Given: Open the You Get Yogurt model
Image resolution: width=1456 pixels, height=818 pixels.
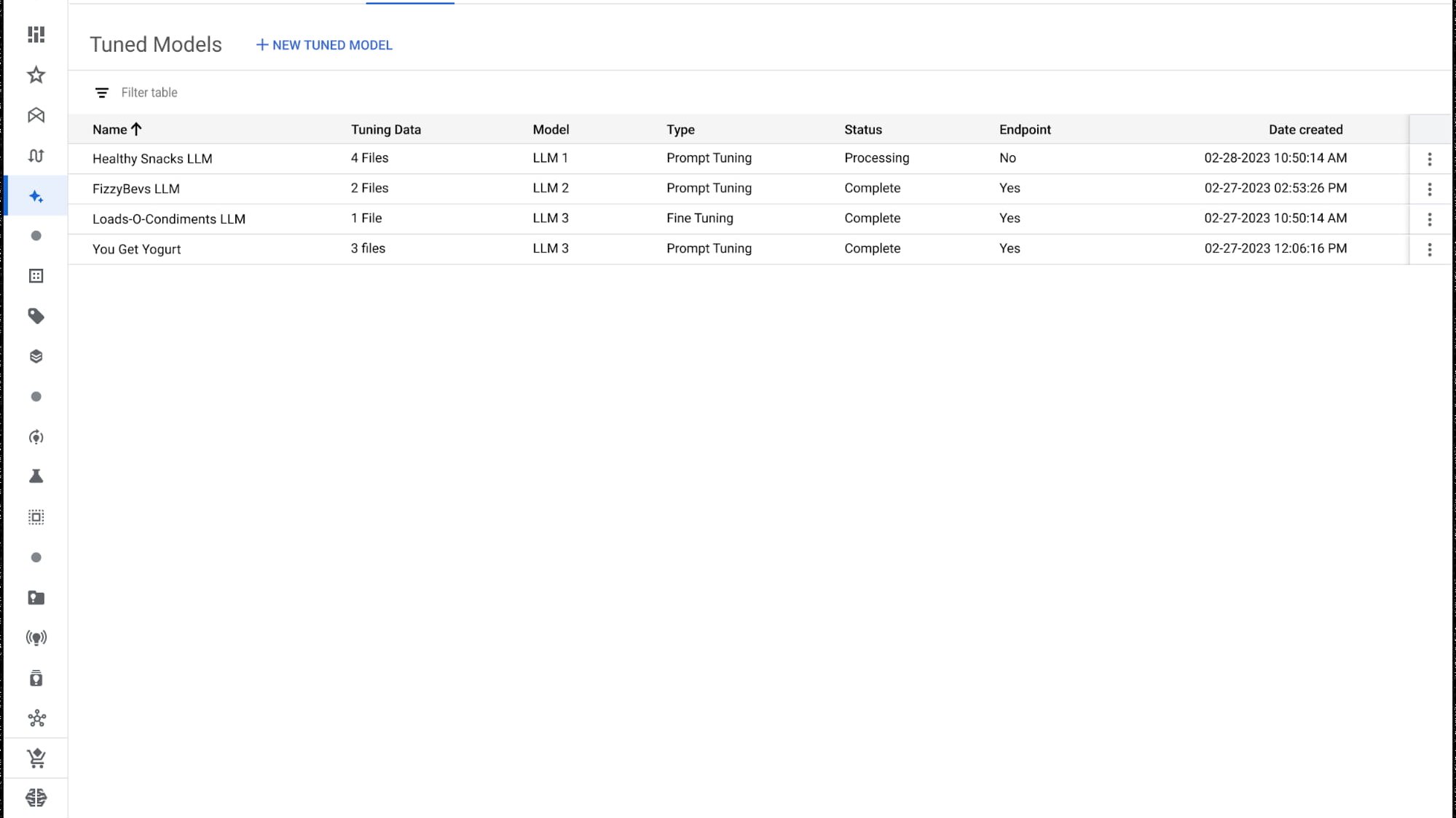Looking at the screenshot, I should (136, 249).
